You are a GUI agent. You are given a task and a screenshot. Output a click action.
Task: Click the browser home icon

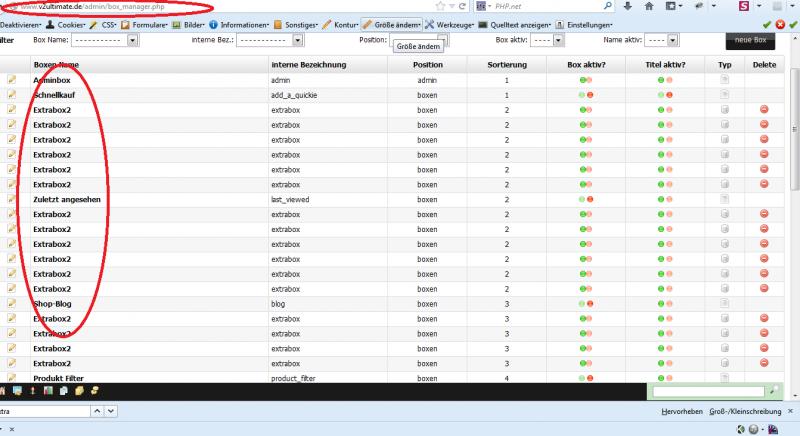[x=649, y=6]
